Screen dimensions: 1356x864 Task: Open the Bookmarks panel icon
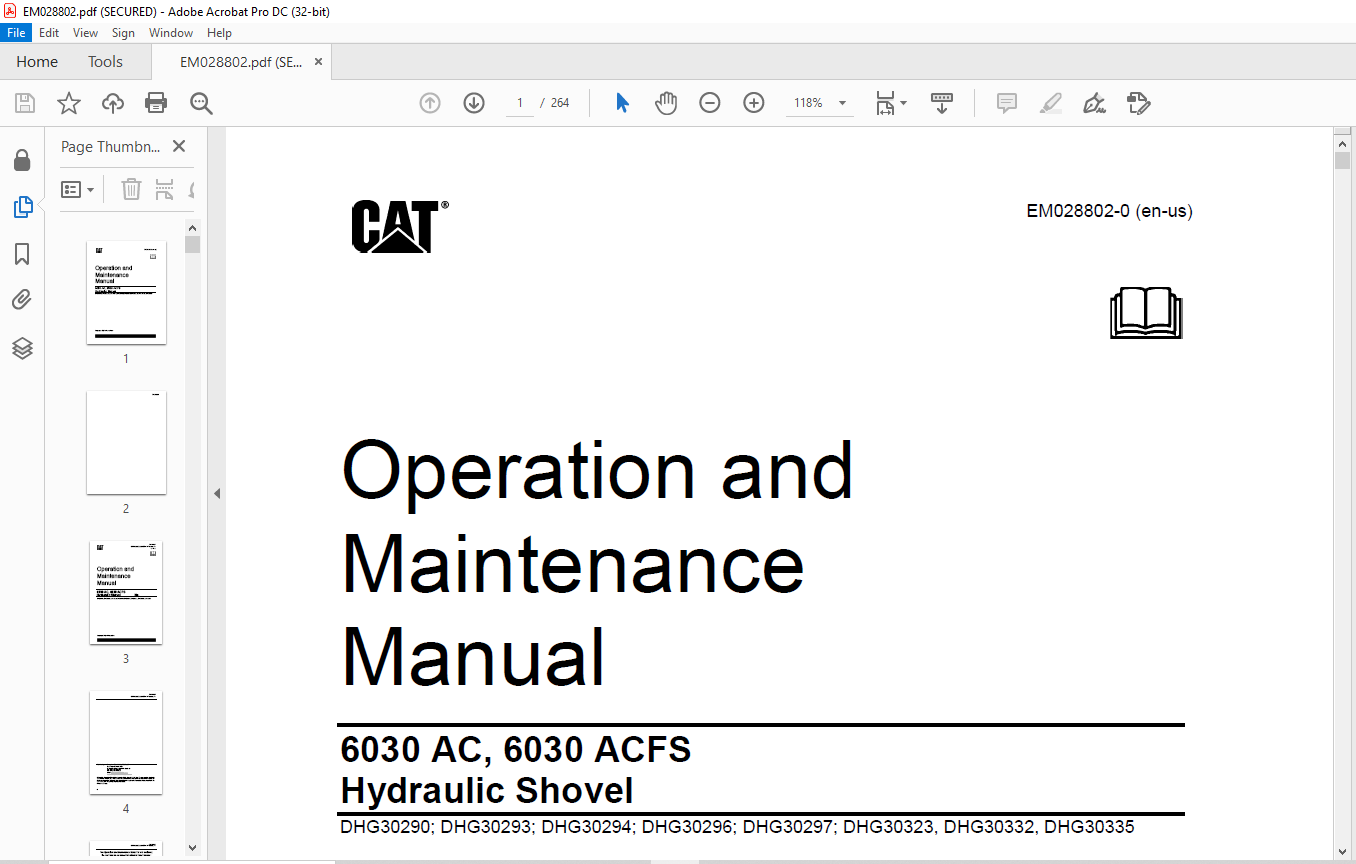(x=22, y=254)
